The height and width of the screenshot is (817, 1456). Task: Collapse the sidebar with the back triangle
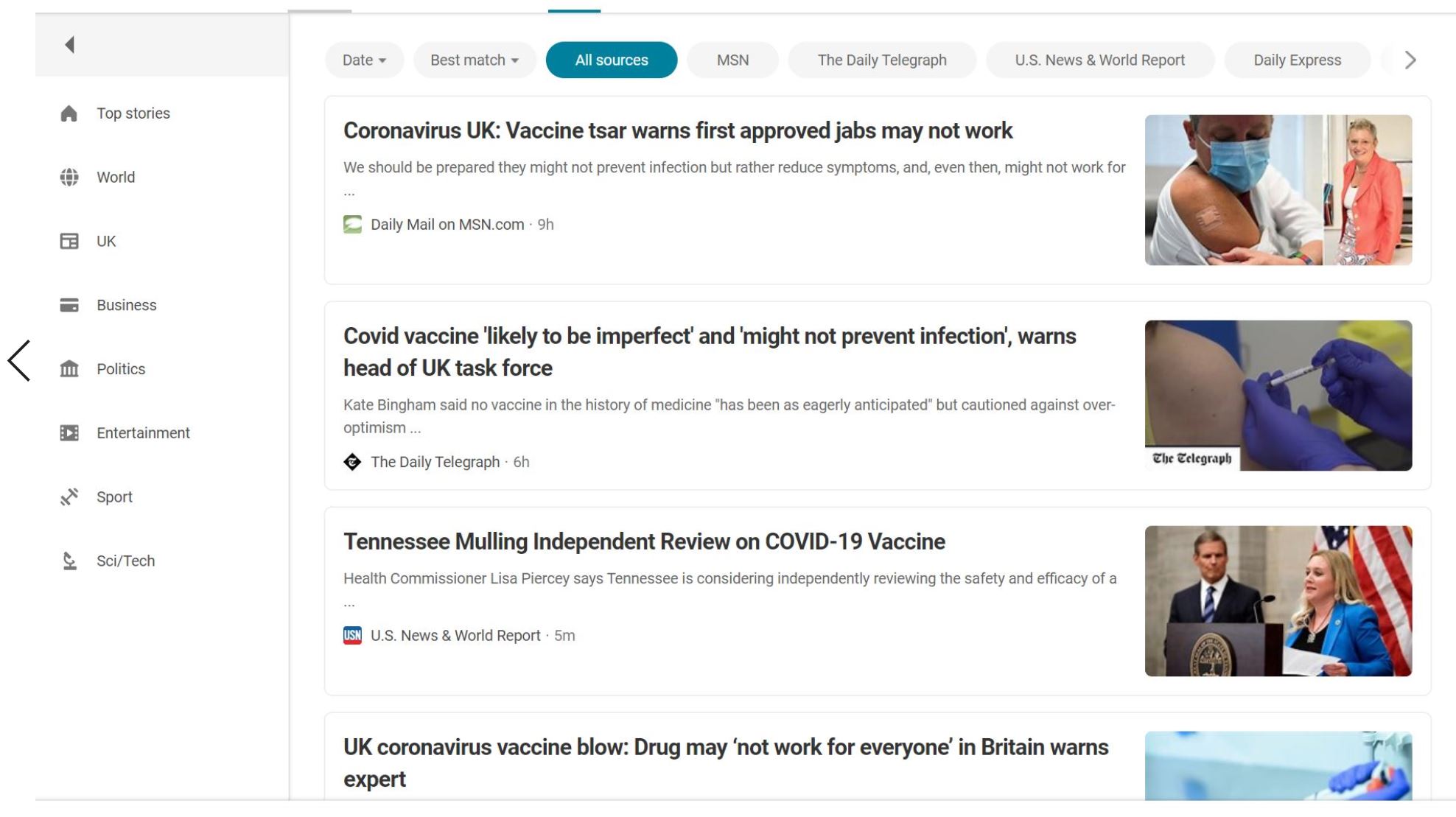coord(70,45)
